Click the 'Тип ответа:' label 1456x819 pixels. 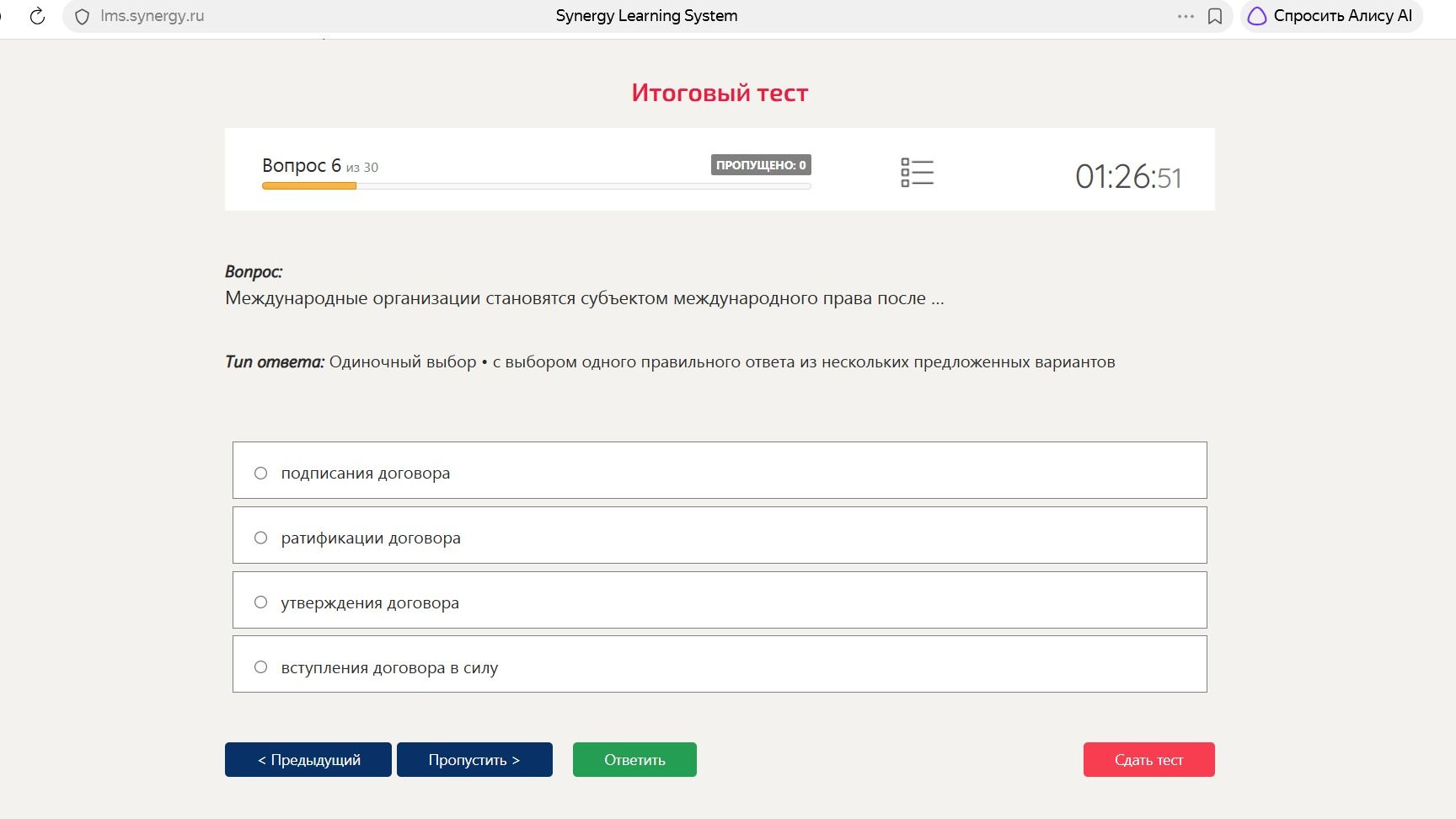275,361
